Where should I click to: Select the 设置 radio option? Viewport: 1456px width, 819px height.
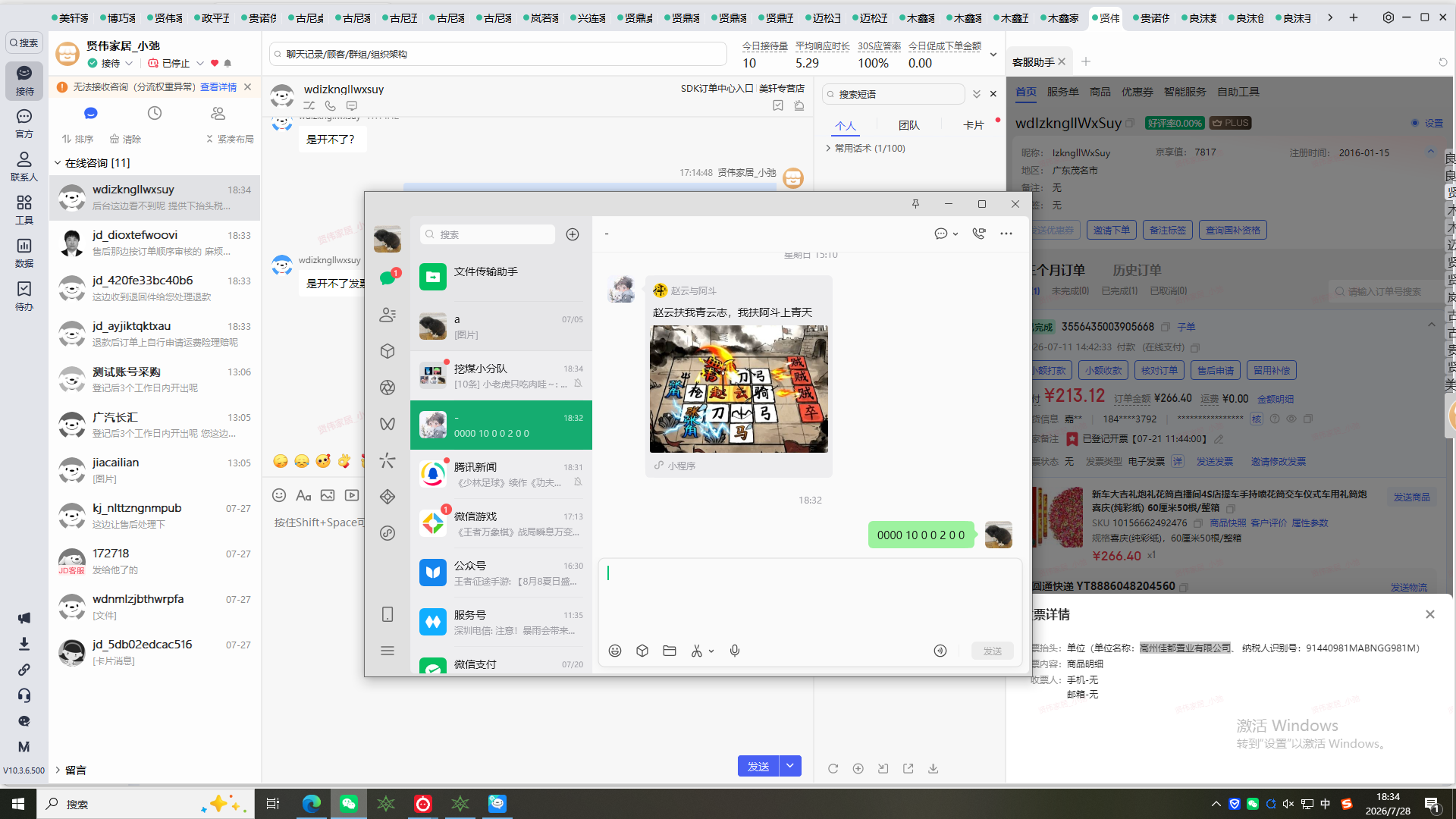click(x=1415, y=123)
